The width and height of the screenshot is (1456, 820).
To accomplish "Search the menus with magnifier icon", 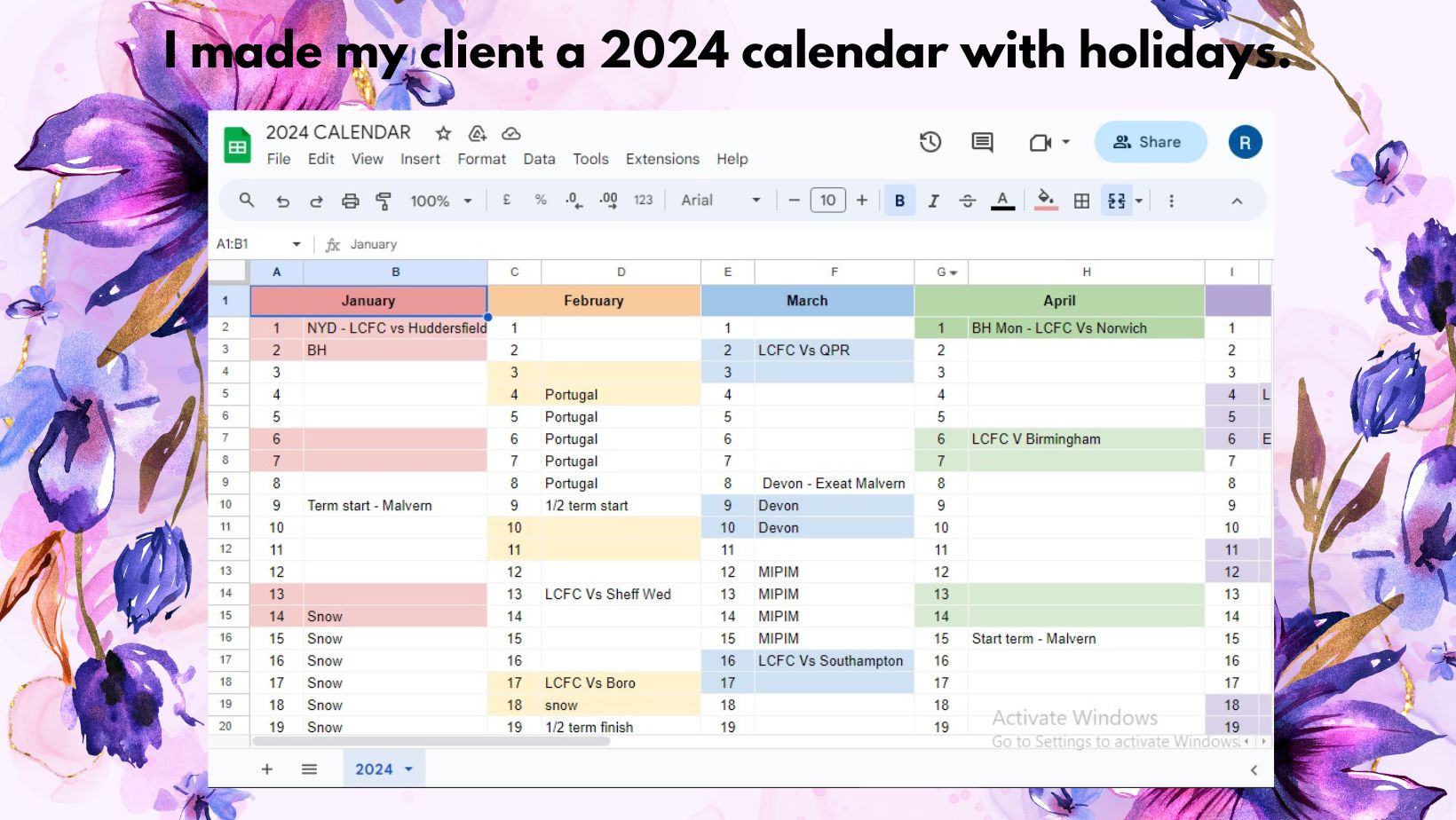I will click(x=247, y=201).
